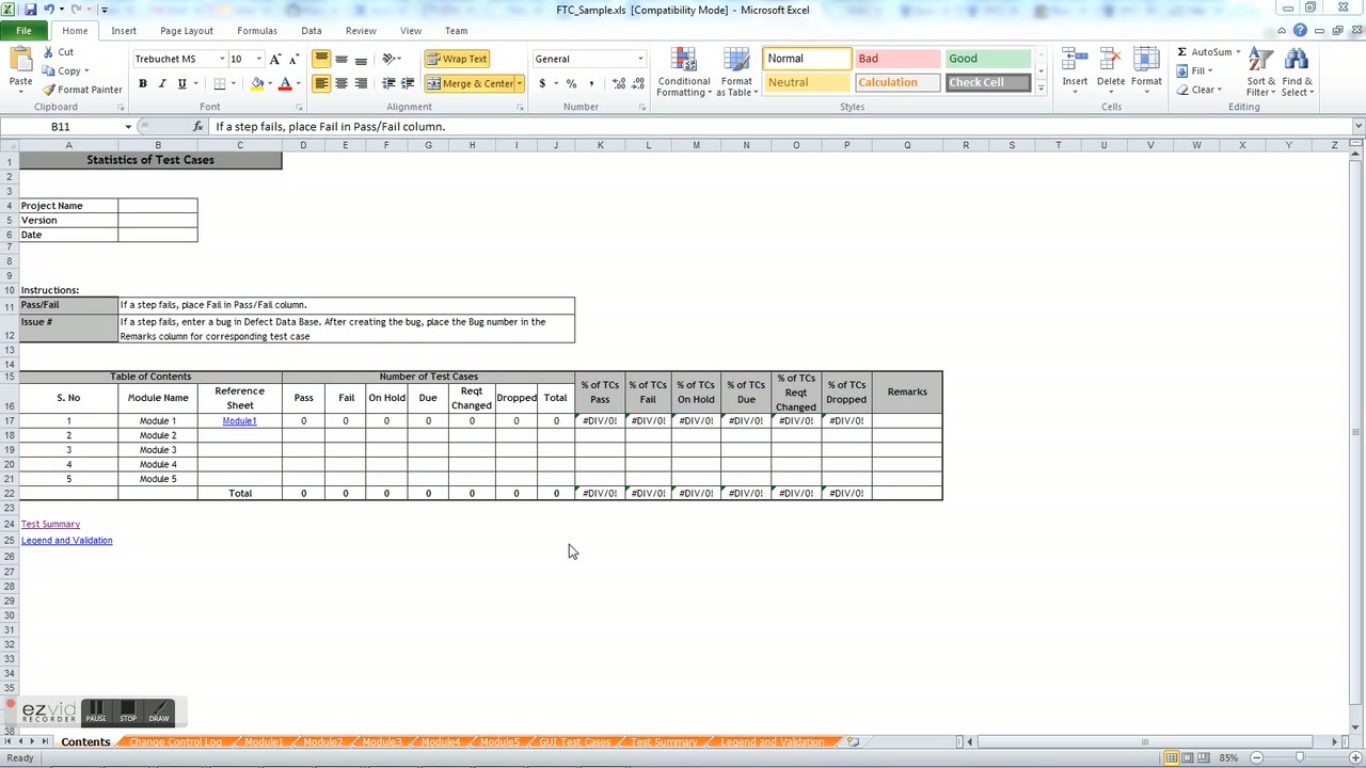The image size is (1366, 768).
Task: Decrease font size with Shrink Font icon
Action: pos(293,59)
